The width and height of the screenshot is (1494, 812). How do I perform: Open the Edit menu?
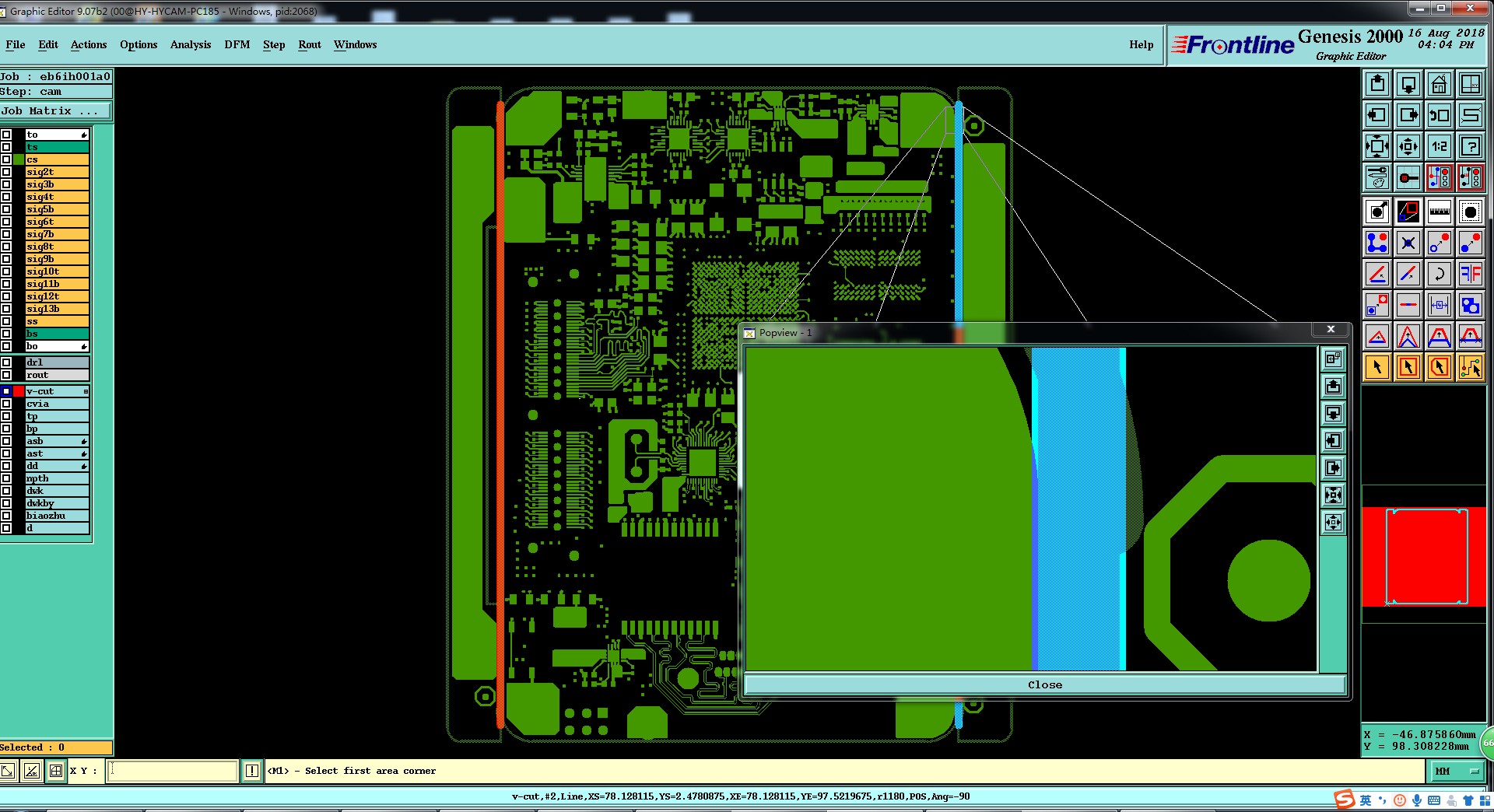48,45
